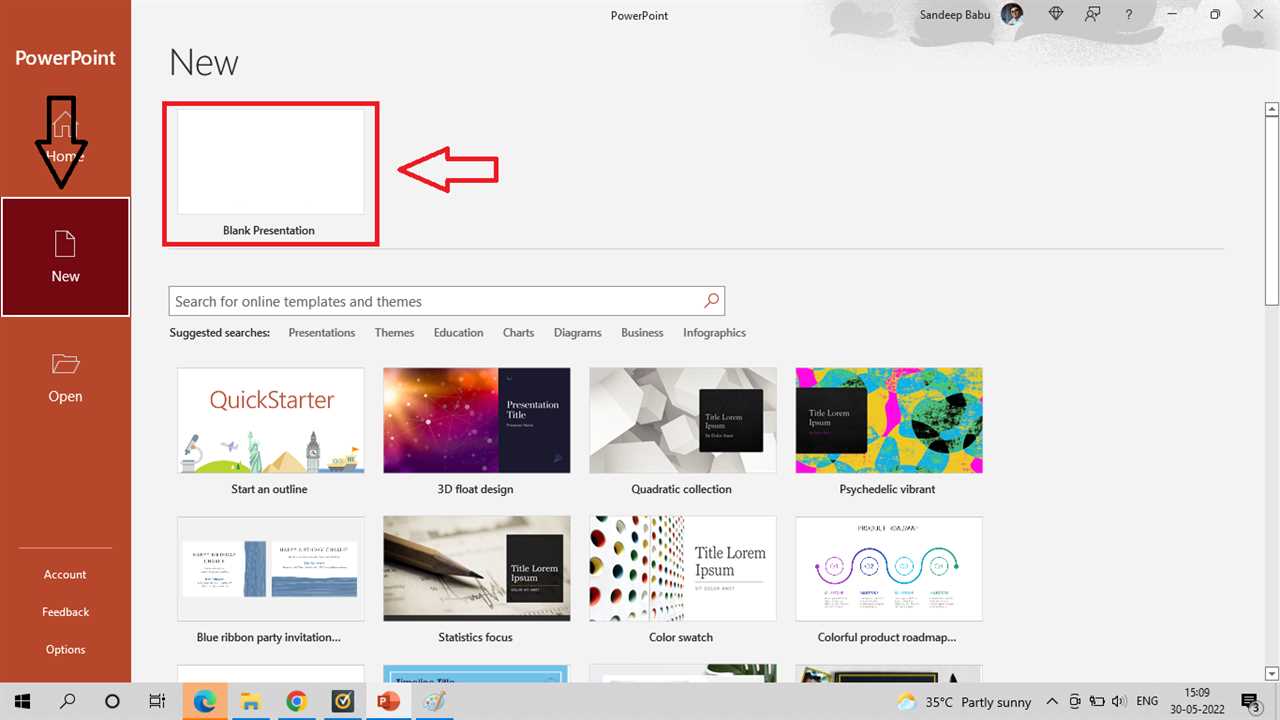The image size is (1280, 720).
Task: Click the Blank Presentation thumbnail
Action: pyautogui.click(x=269, y=162)
